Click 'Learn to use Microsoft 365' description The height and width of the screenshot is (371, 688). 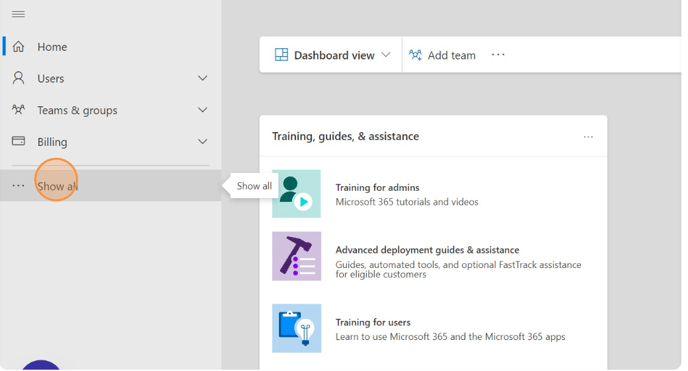click(450, 336)
